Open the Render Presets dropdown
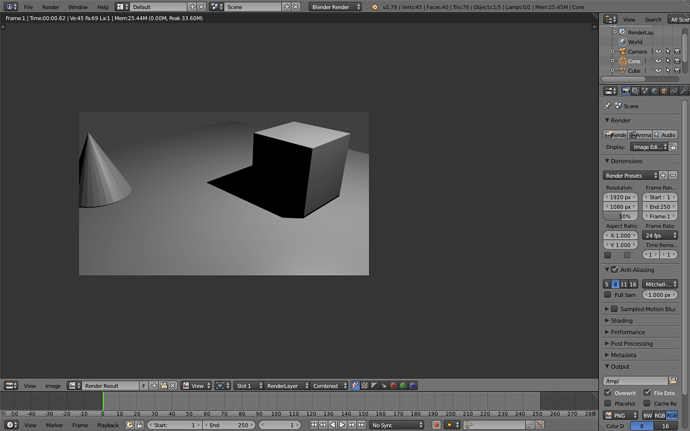This screenshot has height=431, width=690. pos(630,175)
